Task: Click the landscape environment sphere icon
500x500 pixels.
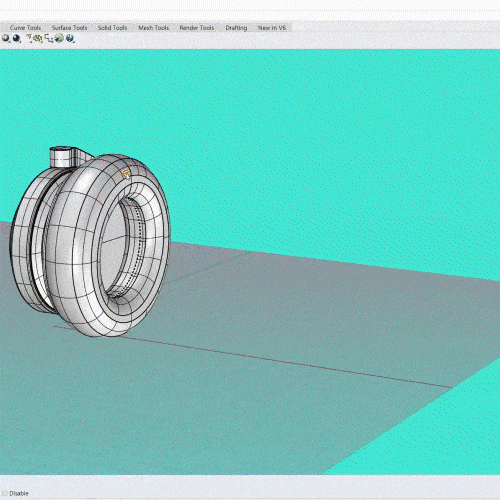Action: pyautogui.click(x=59, y=39)
